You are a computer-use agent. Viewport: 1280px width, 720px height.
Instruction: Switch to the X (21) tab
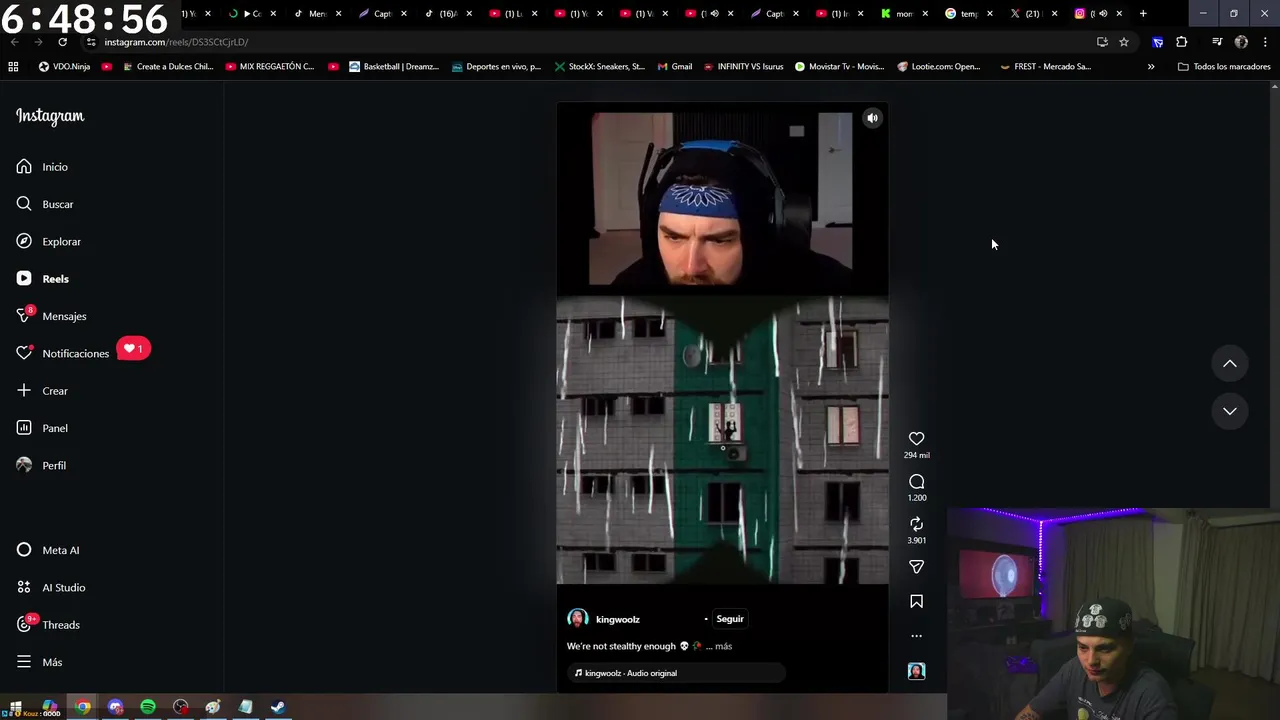coord(1033,14)
